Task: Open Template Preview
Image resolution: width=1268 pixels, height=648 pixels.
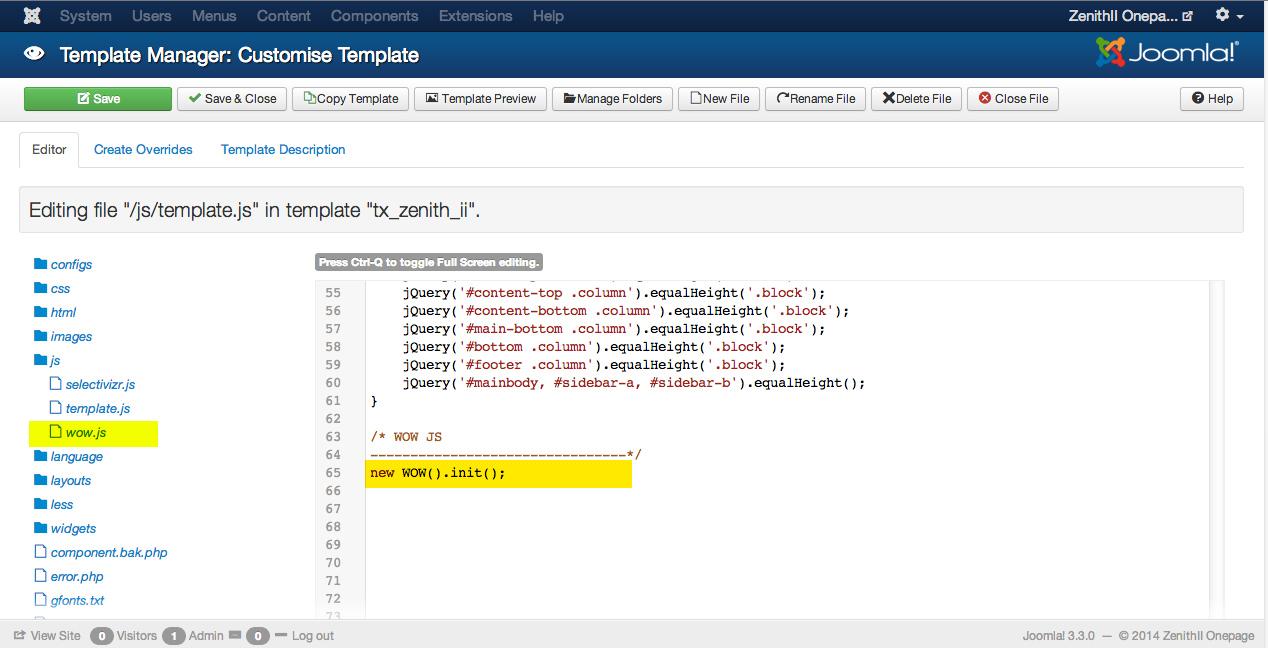Action: point(480,99)
